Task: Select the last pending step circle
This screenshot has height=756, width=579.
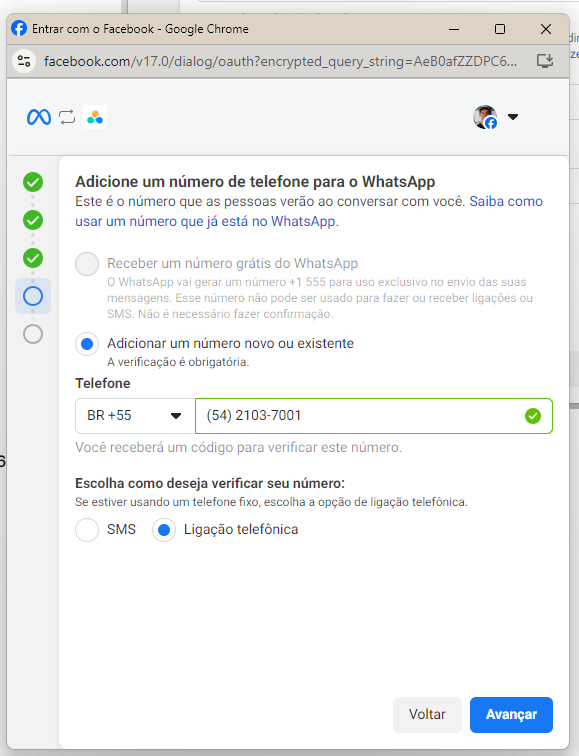Action: tap(33, 334)
